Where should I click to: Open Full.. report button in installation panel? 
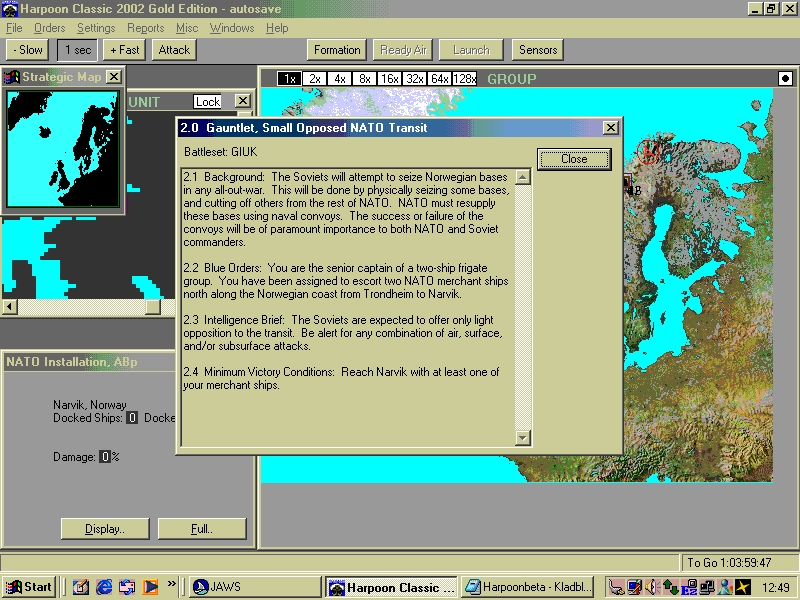click(202, 529)
